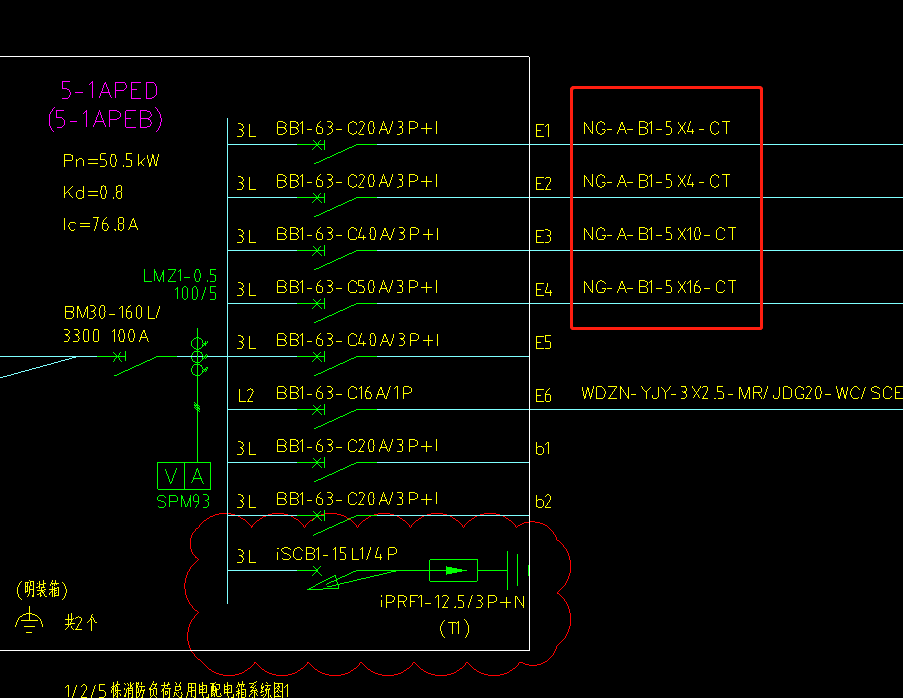
Task: Click the (明装箱) note text
Action: [x=42, y=589]
